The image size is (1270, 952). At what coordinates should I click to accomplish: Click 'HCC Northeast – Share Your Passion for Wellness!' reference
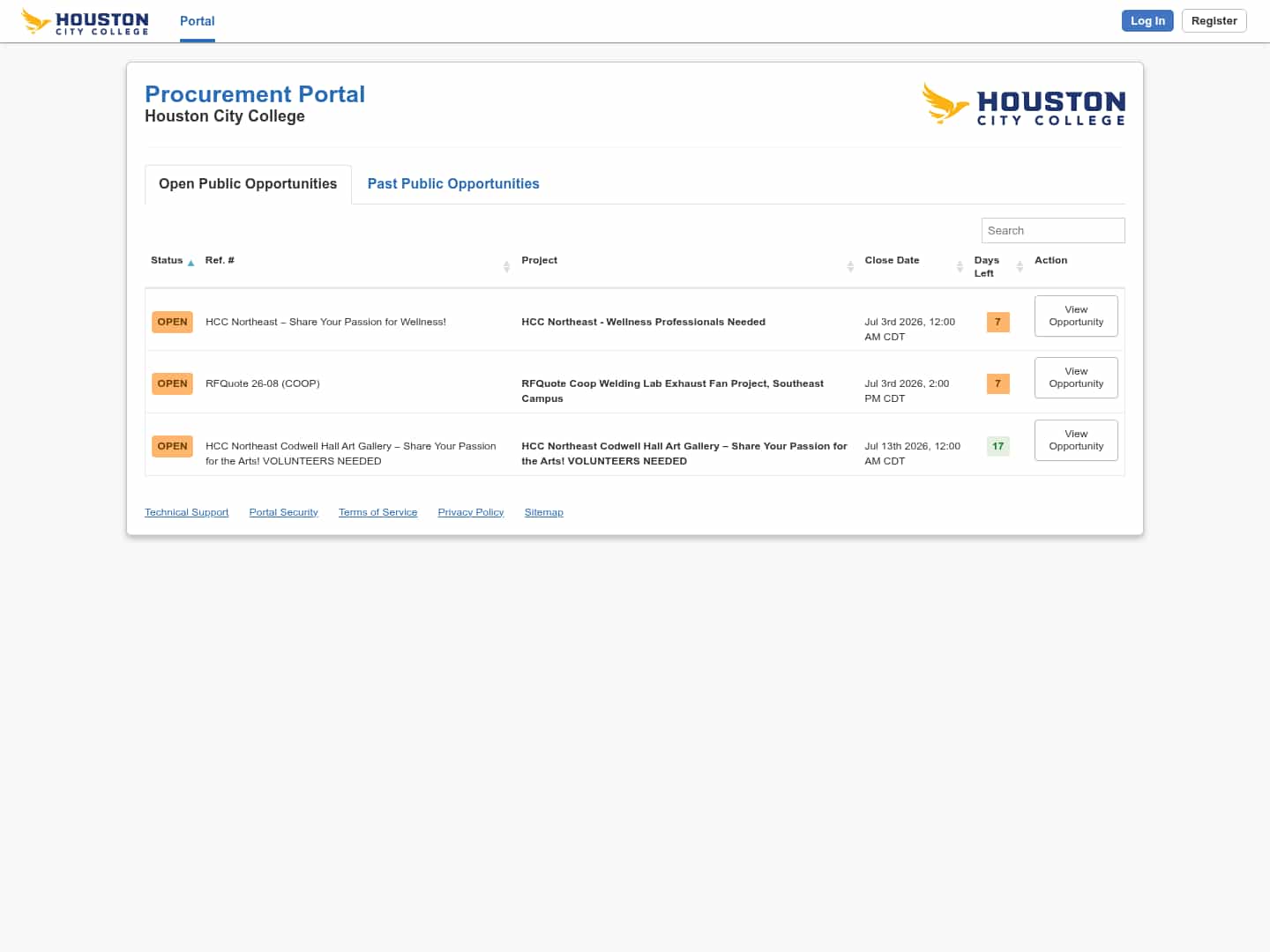(x=325, y=322)
